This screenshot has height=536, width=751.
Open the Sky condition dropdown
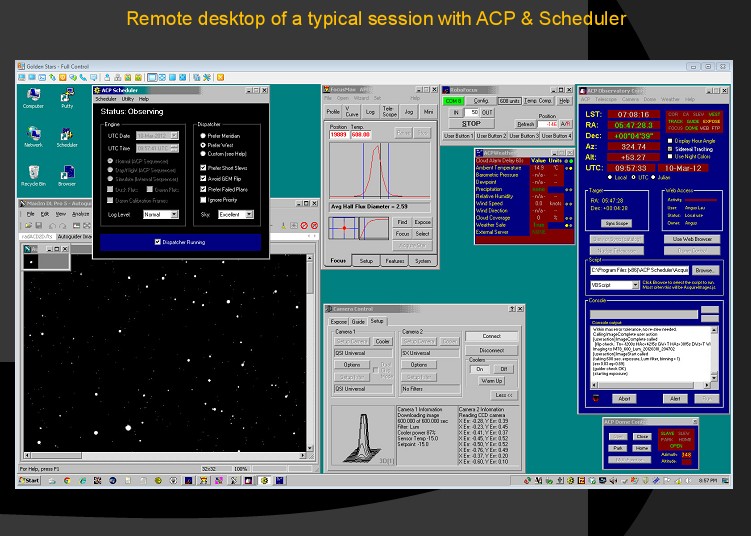click(236, 215)
